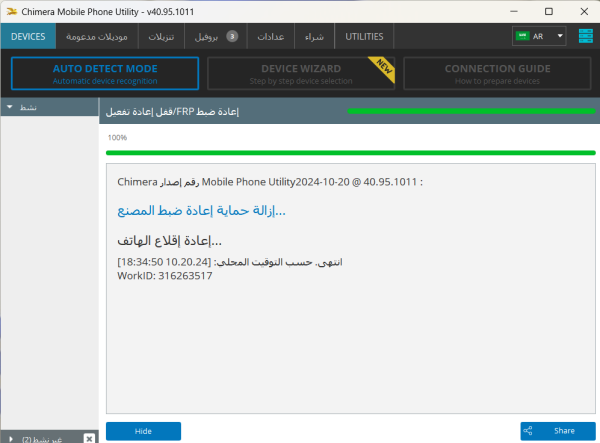This screenshot has width=600, height=443.
Task: Click the 100% progress label
Action: pos(117,137)
